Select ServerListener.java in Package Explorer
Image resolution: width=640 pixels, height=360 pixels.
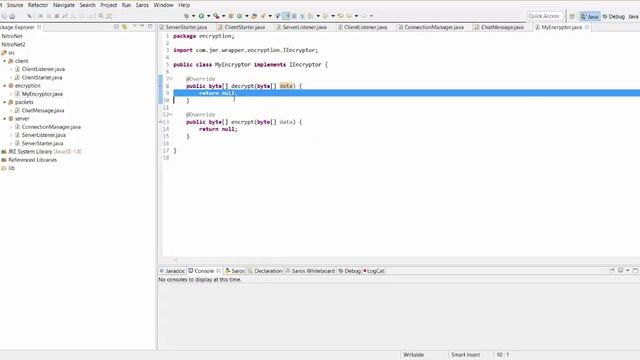pyautogui.click(x=44, y=135)
